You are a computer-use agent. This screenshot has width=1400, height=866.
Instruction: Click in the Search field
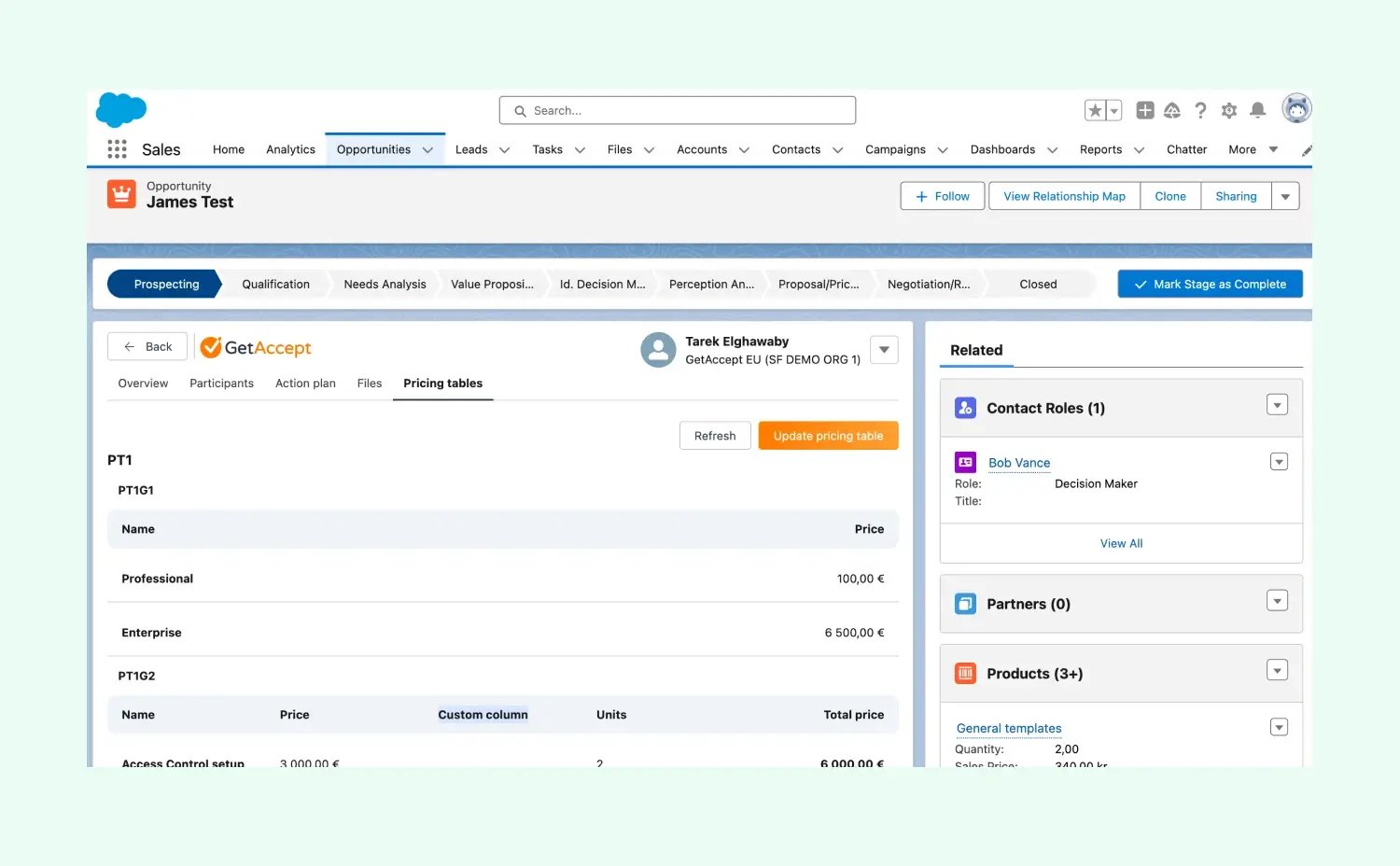point(678,110)
